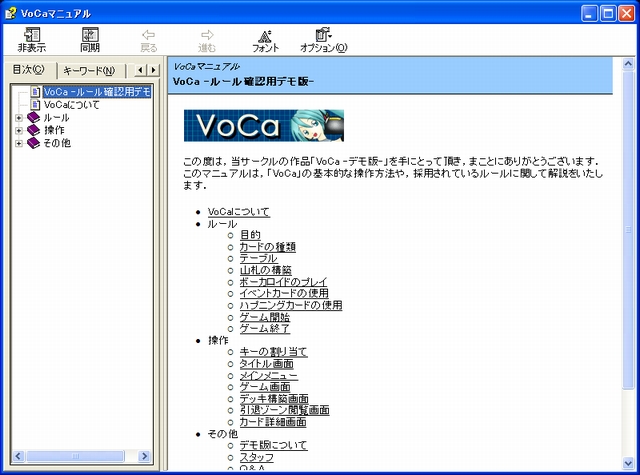Open the テーブル link
The height and width of the screenshot is (475, 640).
click(258, 258)
